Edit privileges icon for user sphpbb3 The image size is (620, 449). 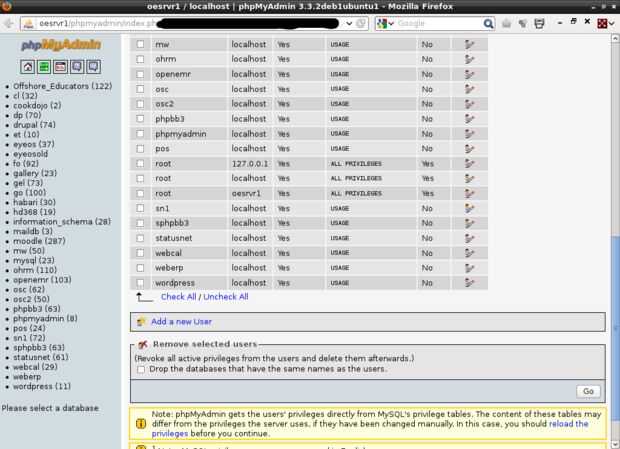(469, 223)
